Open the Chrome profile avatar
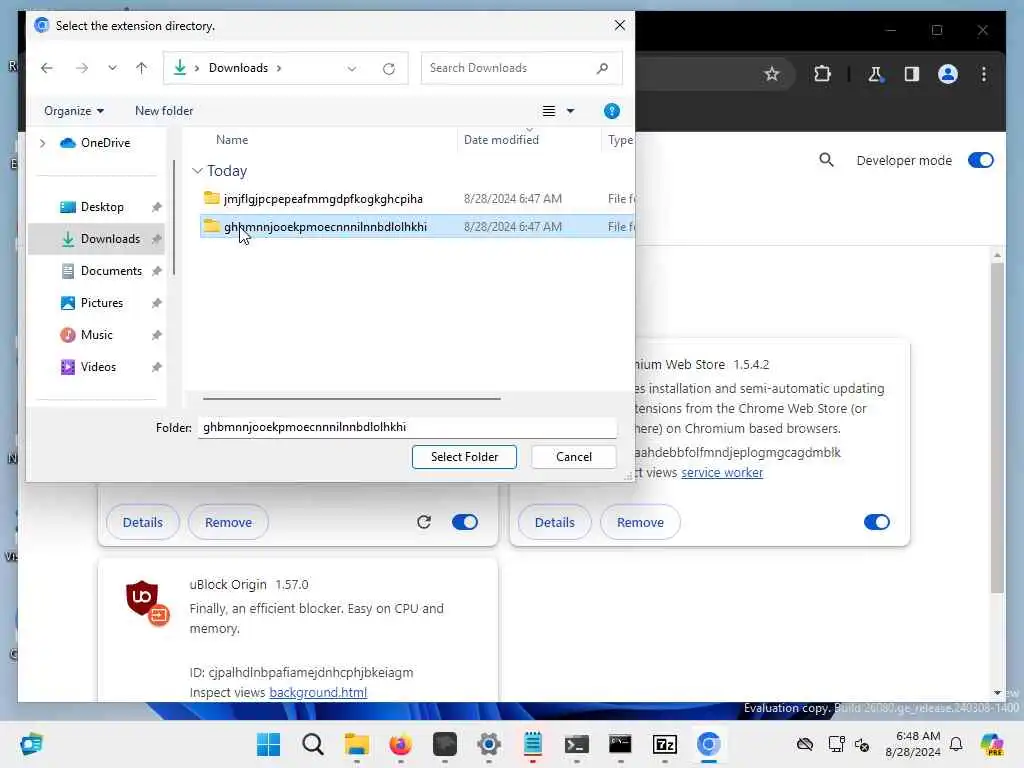 (948, 74)
